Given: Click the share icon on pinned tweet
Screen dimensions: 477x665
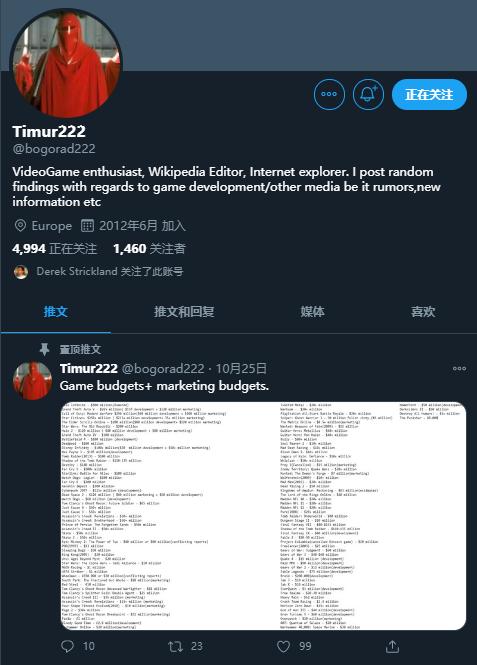Looking at the screenshot, I should point(392,646).
